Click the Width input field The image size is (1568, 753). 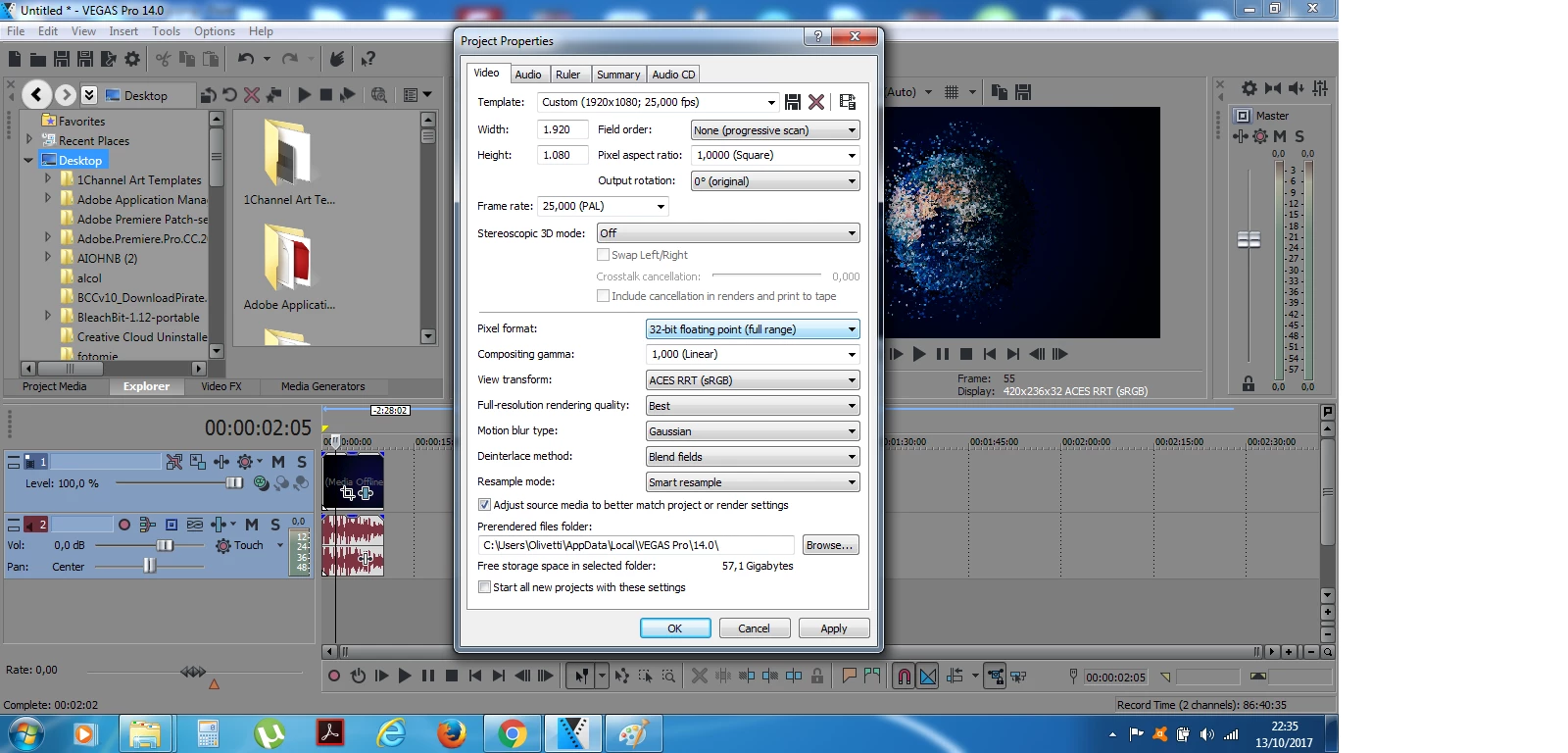(x=562, y=129)
